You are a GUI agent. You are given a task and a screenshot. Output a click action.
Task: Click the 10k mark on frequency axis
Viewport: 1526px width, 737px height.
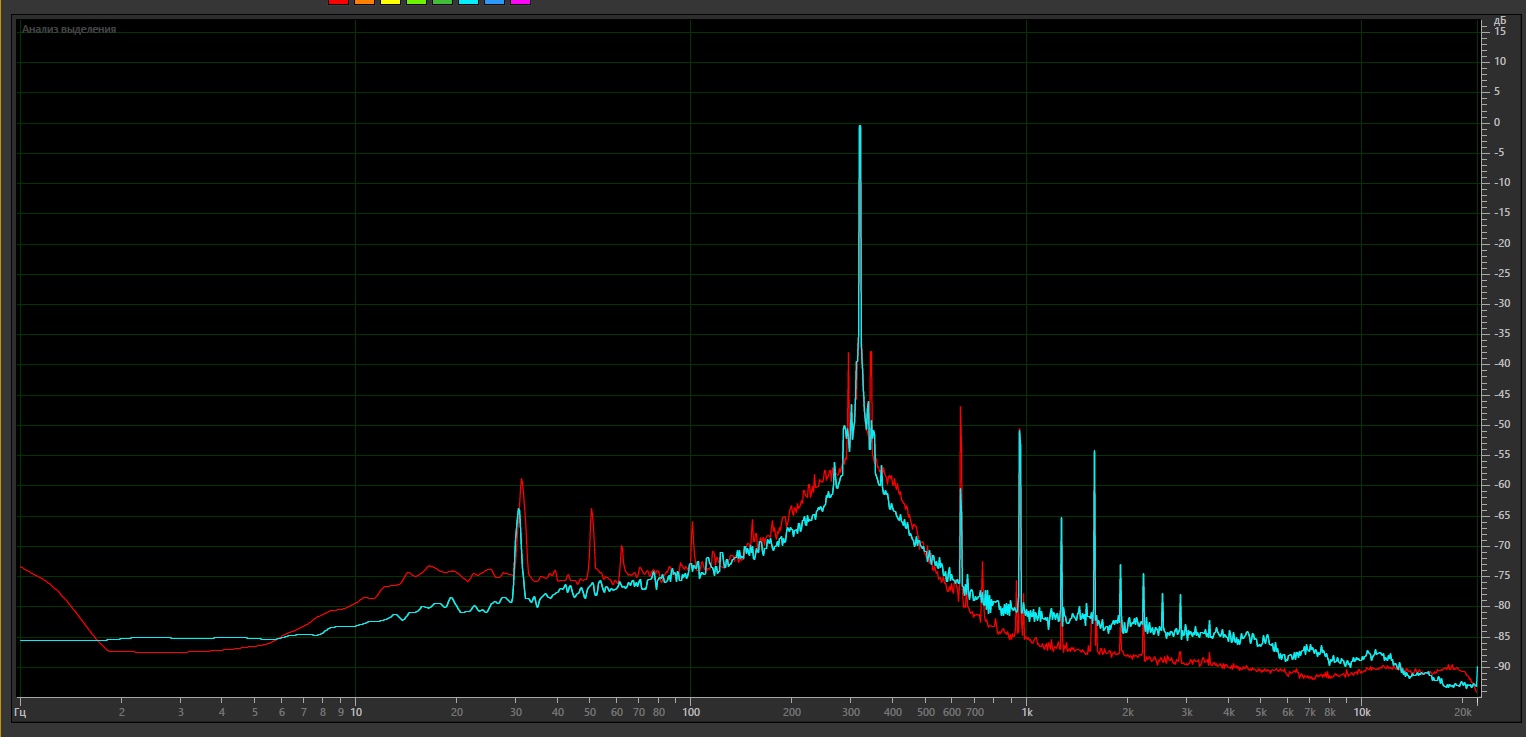[x=1361, y=713]
